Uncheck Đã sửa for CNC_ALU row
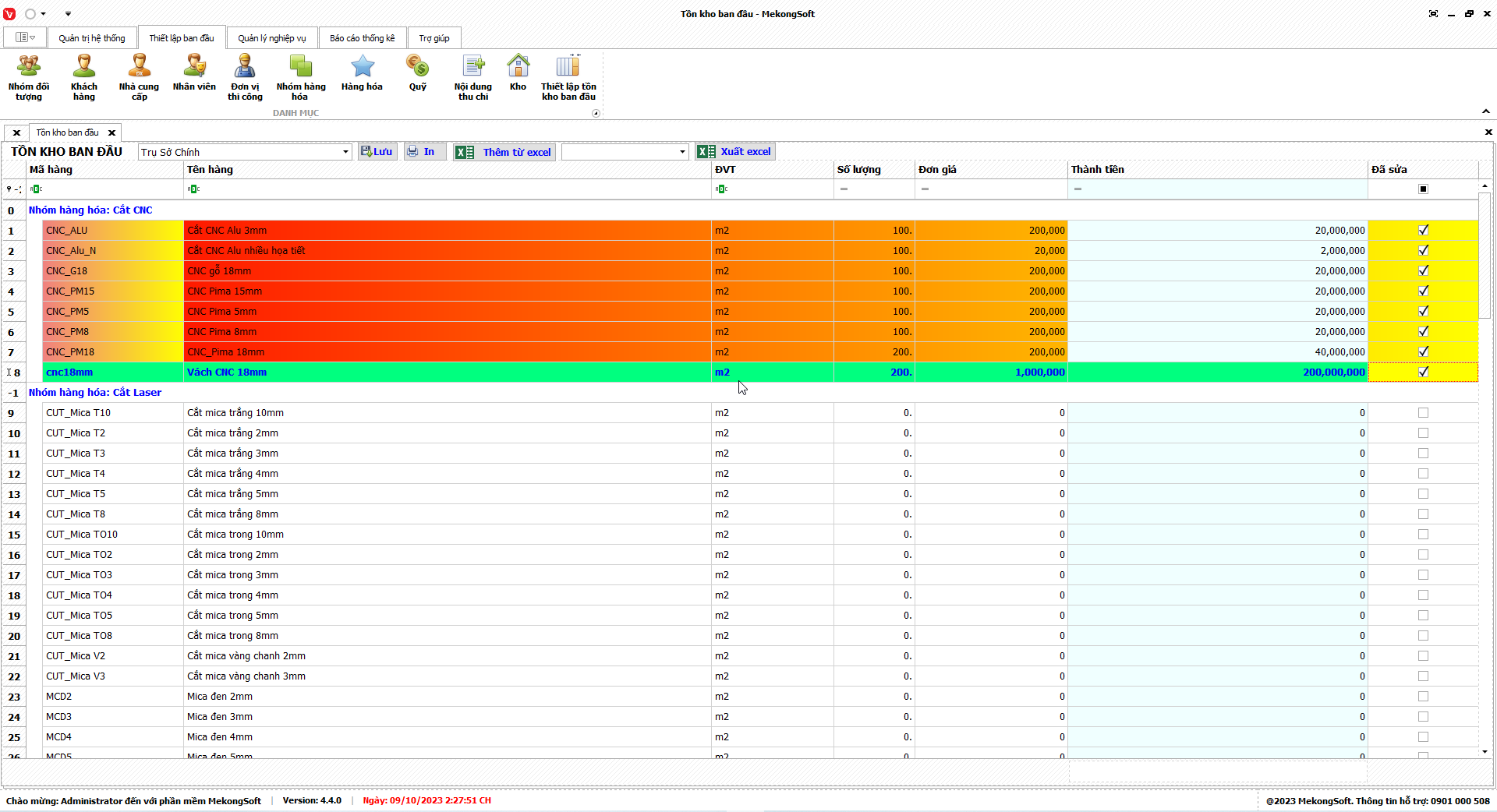This screenshot has height=812, width=1497. (x=1423, y=230)
